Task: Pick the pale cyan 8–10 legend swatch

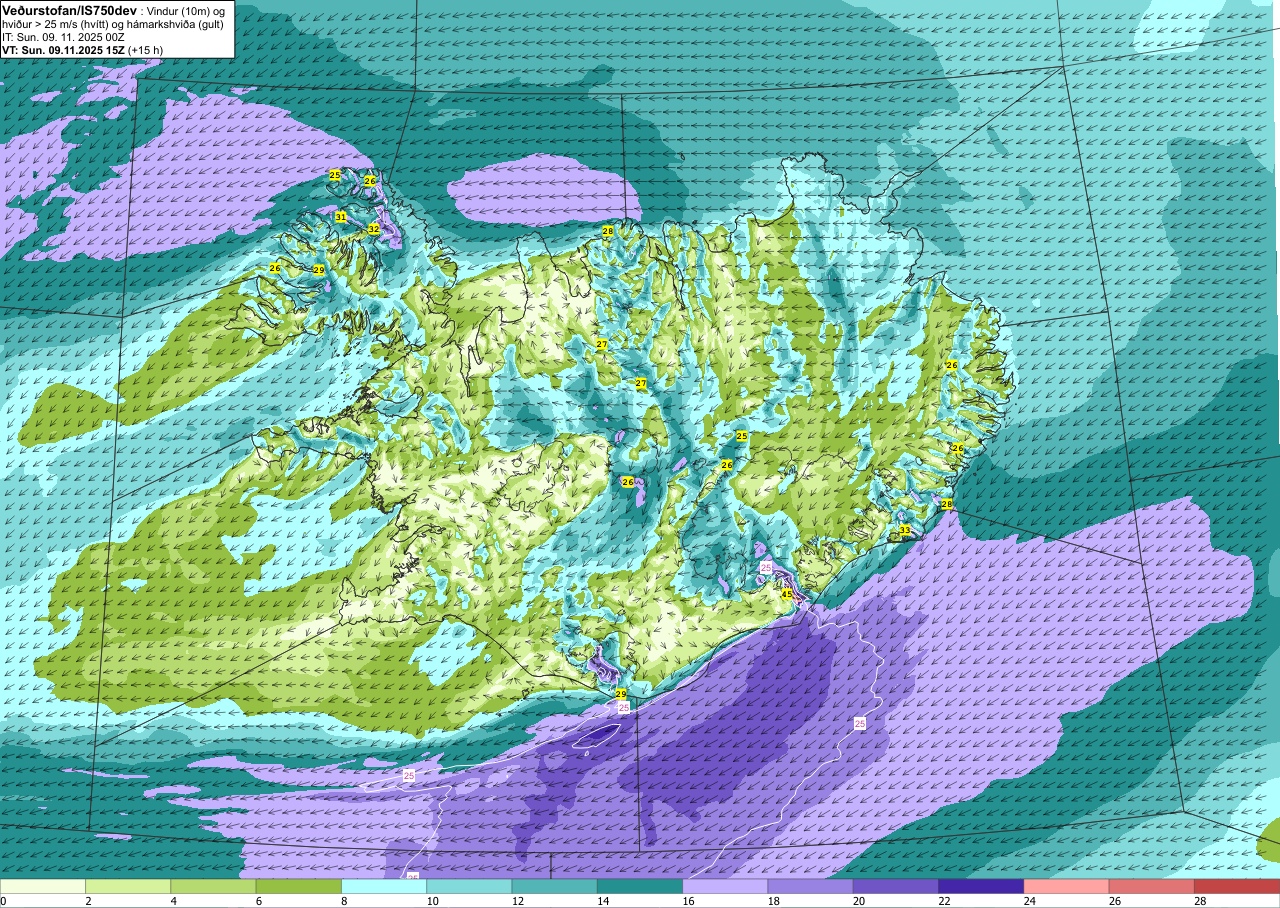Action: (384, 886)
